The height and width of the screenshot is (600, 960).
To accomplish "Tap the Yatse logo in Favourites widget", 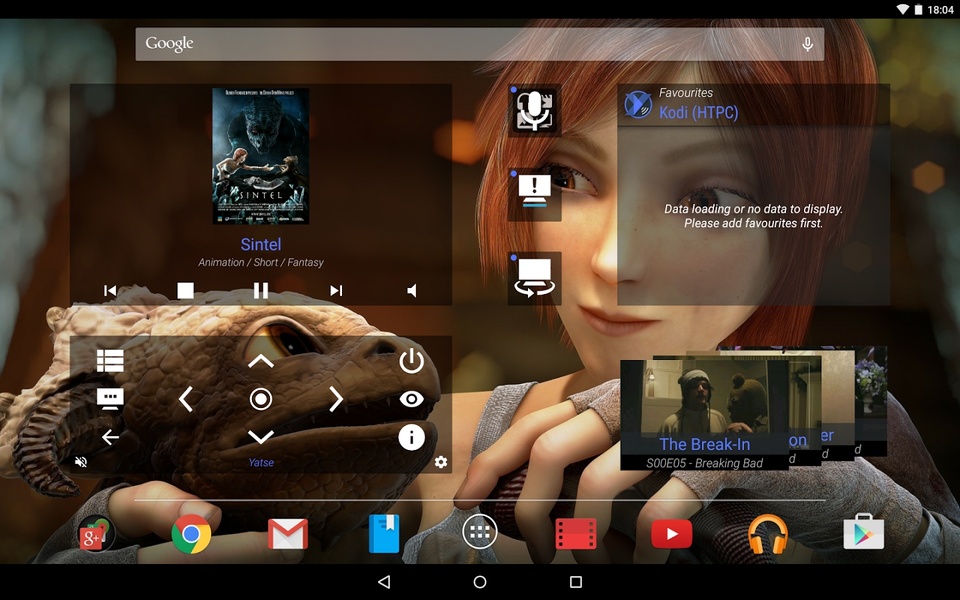I will (x=638, y=104).
